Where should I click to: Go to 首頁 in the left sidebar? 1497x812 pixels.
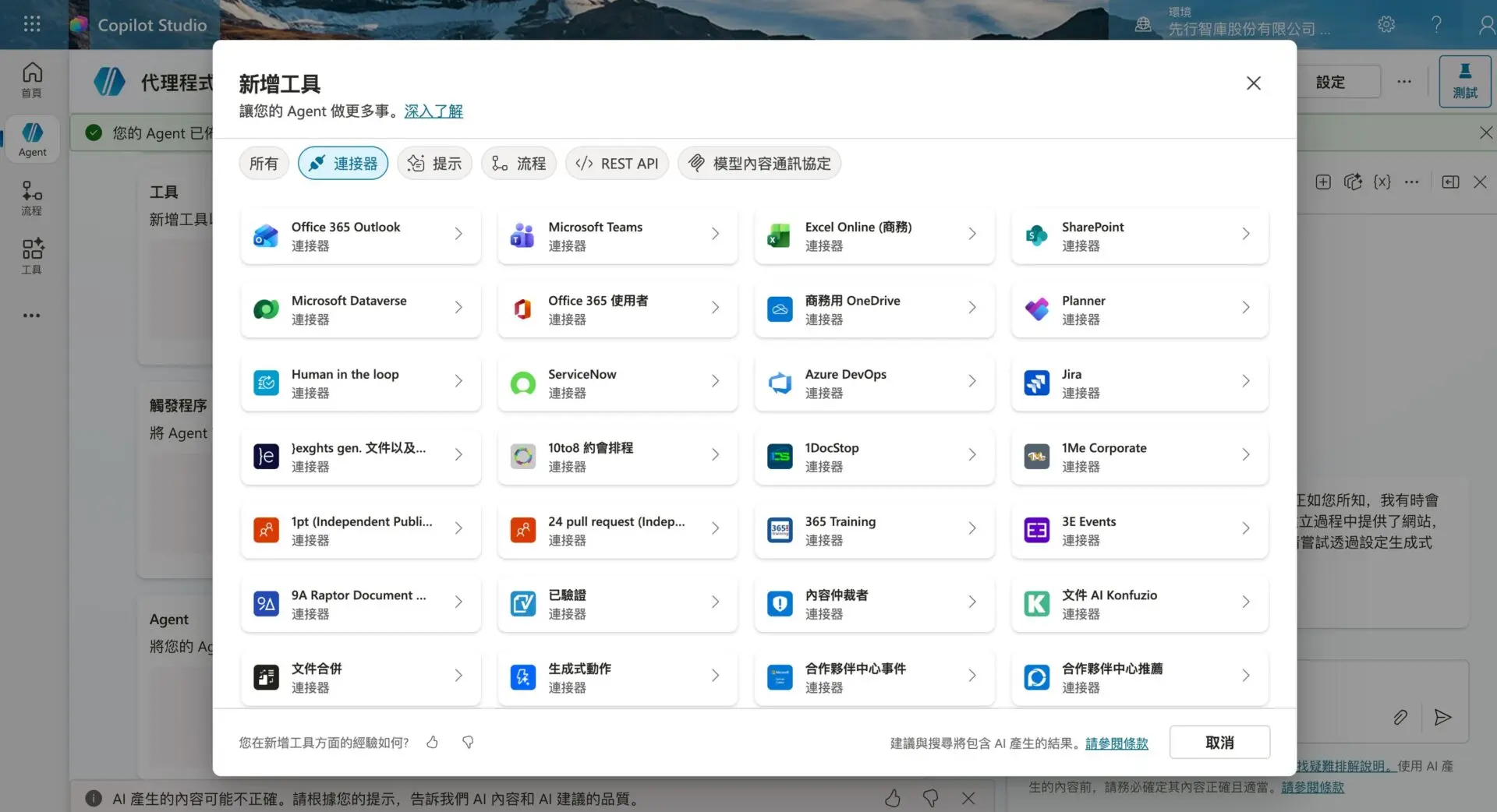[32, 79]
